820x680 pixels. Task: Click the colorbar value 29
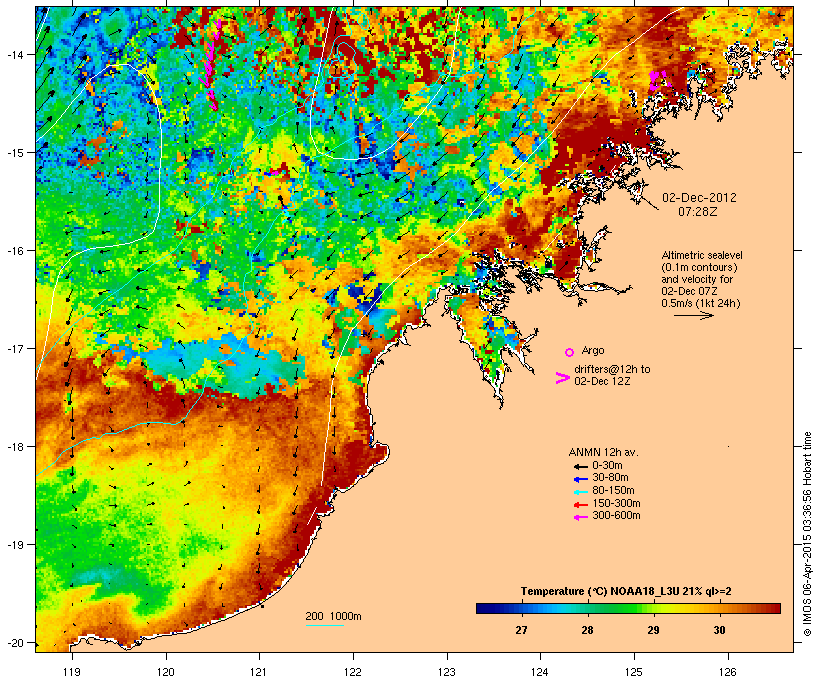click(x=653, y=630)
